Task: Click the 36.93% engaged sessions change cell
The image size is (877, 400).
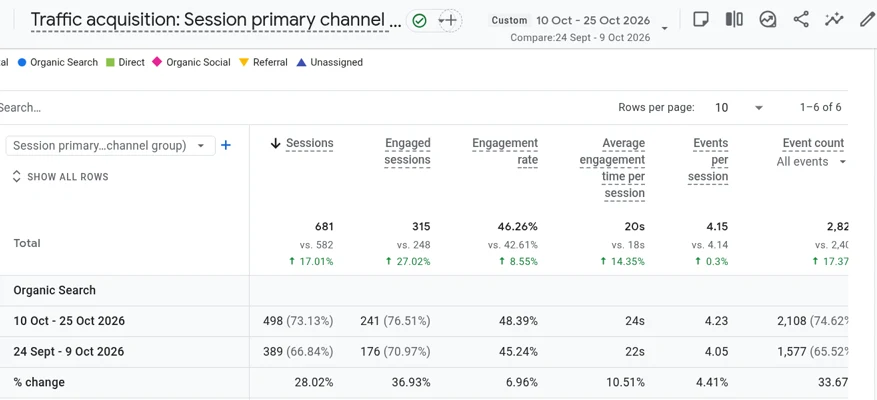Action: click(x=411, y=383)
